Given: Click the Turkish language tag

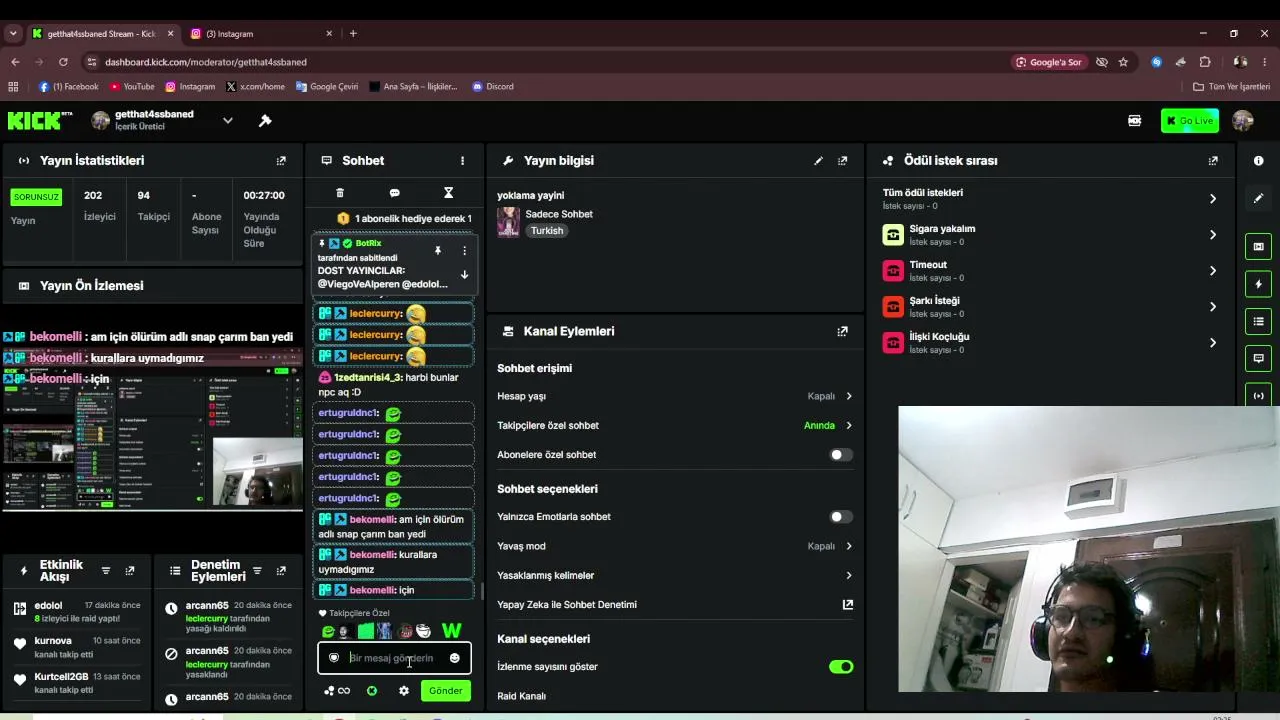Looking at the screenshot, I should point(547,231).
